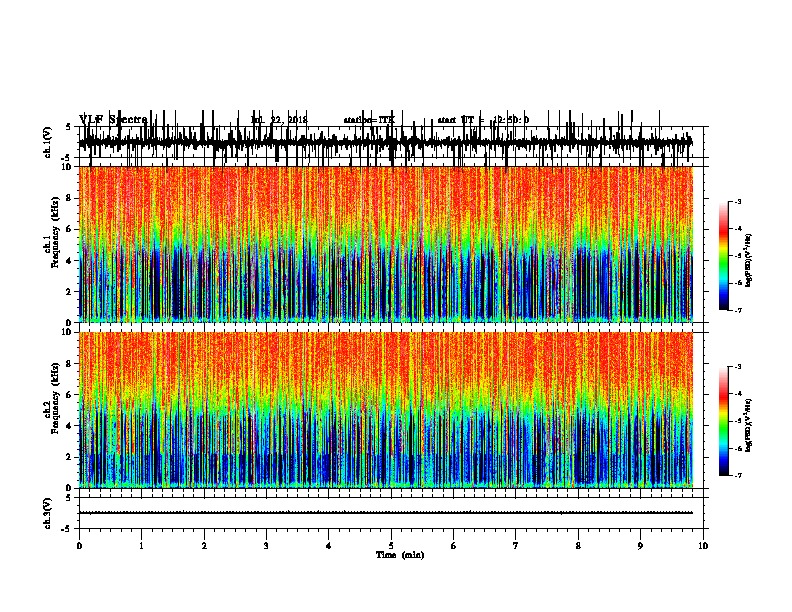This screenshot has height=612, width=792.
Task: Click the 'VLF Spectra' plot title
Action: click(113, 120)
